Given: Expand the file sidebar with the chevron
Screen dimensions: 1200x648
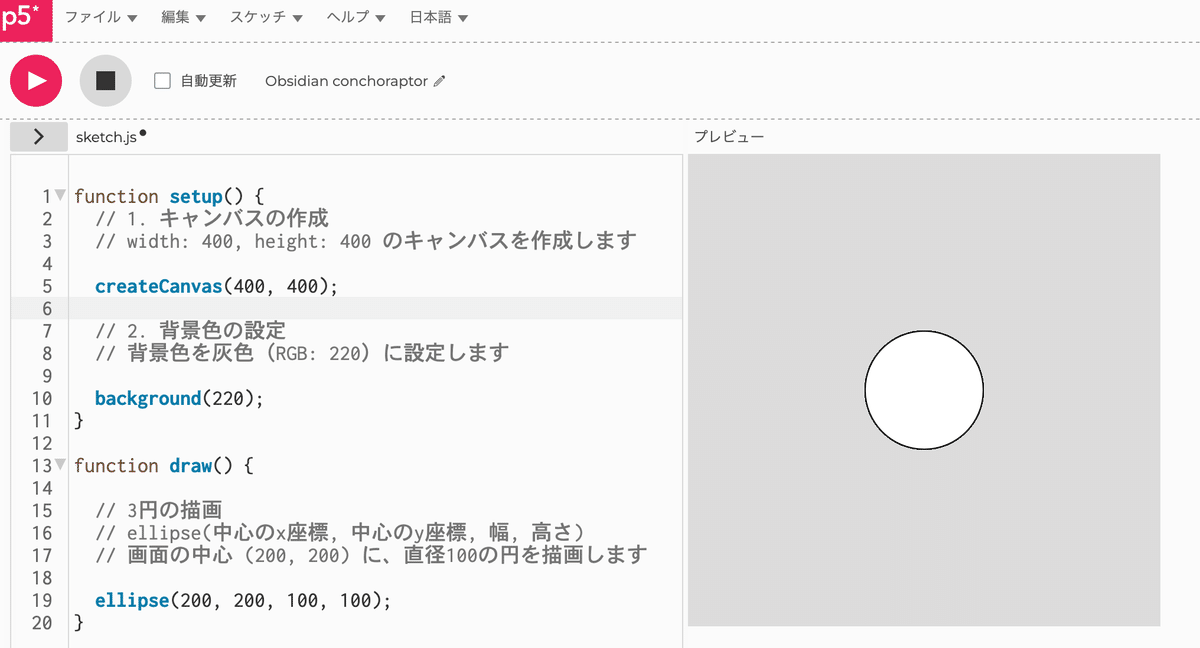Looking at the screenshot, I should 38,135.
